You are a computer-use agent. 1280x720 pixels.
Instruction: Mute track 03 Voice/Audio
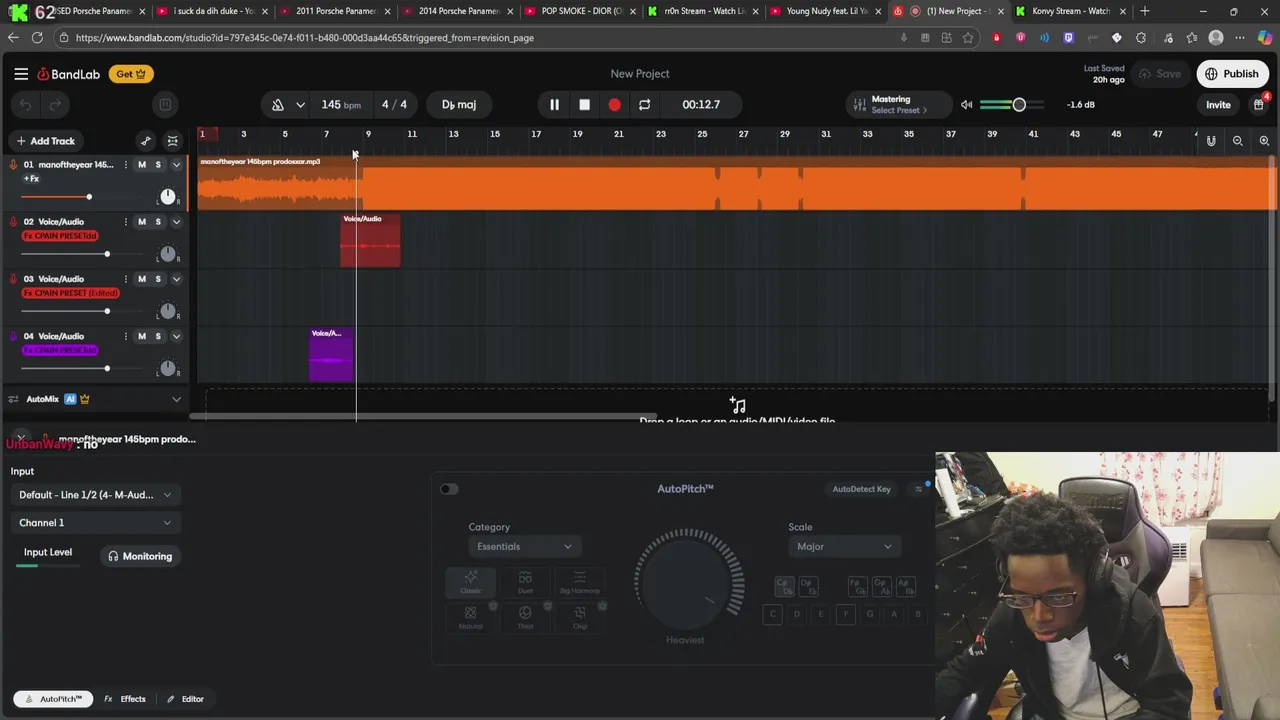point(142,279)
